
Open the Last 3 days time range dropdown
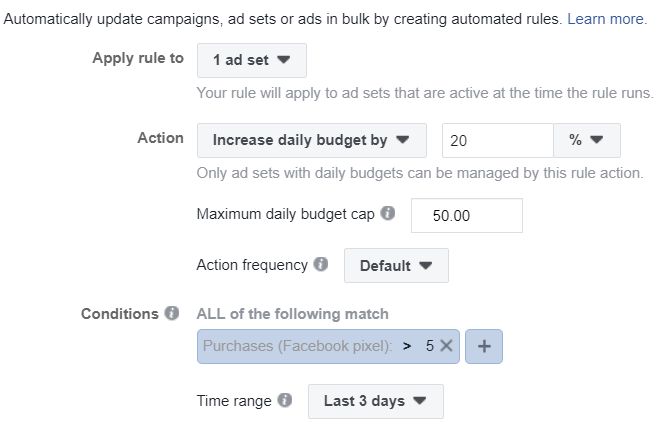[x=376, y=402]
